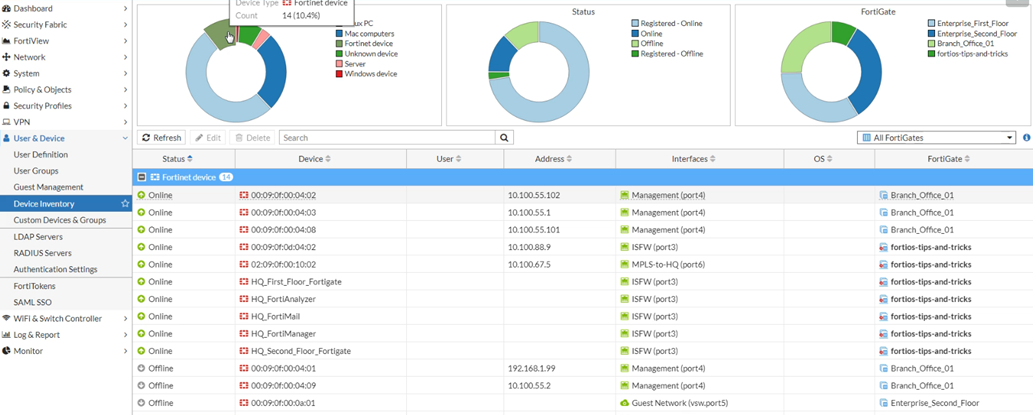The width and height of the screenshot is (1033, 415).
Task: Click the Refresh button
Action: click(x=161, y=138)
